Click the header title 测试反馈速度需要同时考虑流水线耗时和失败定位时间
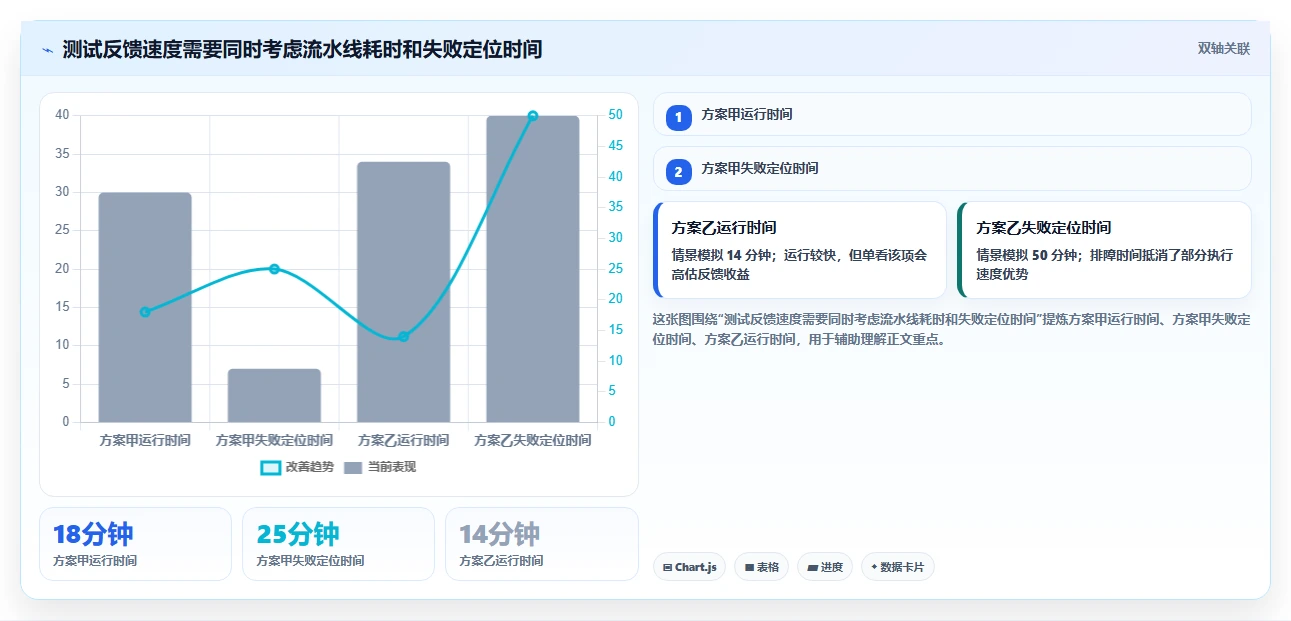The height and width of the screenshot is (621, 1291). pos(302,49)
